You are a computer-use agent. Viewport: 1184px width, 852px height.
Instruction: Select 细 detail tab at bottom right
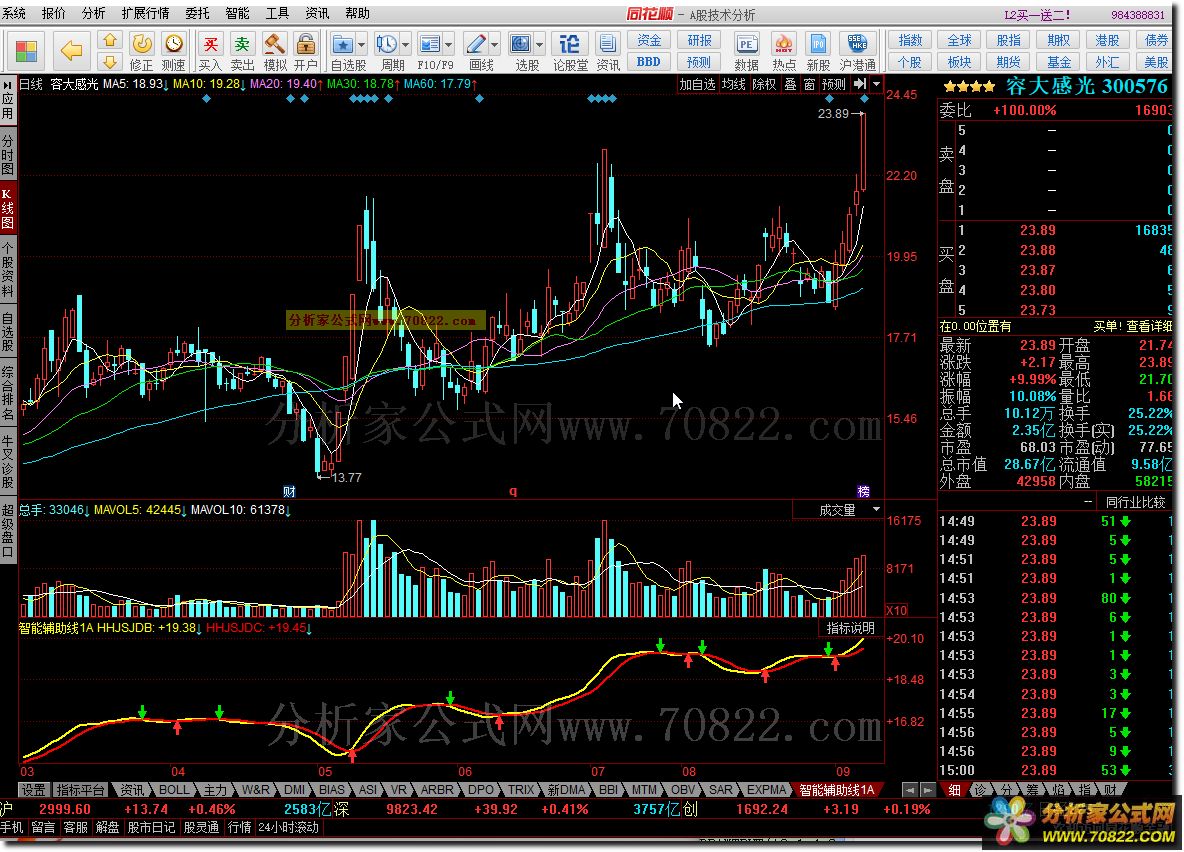tap(954, 790)
